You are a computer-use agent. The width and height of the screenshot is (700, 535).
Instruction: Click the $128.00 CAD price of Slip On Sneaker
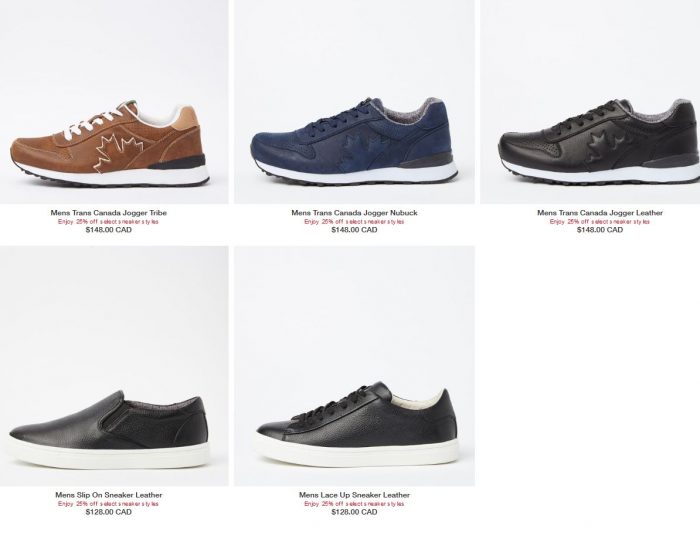point(108,512)
